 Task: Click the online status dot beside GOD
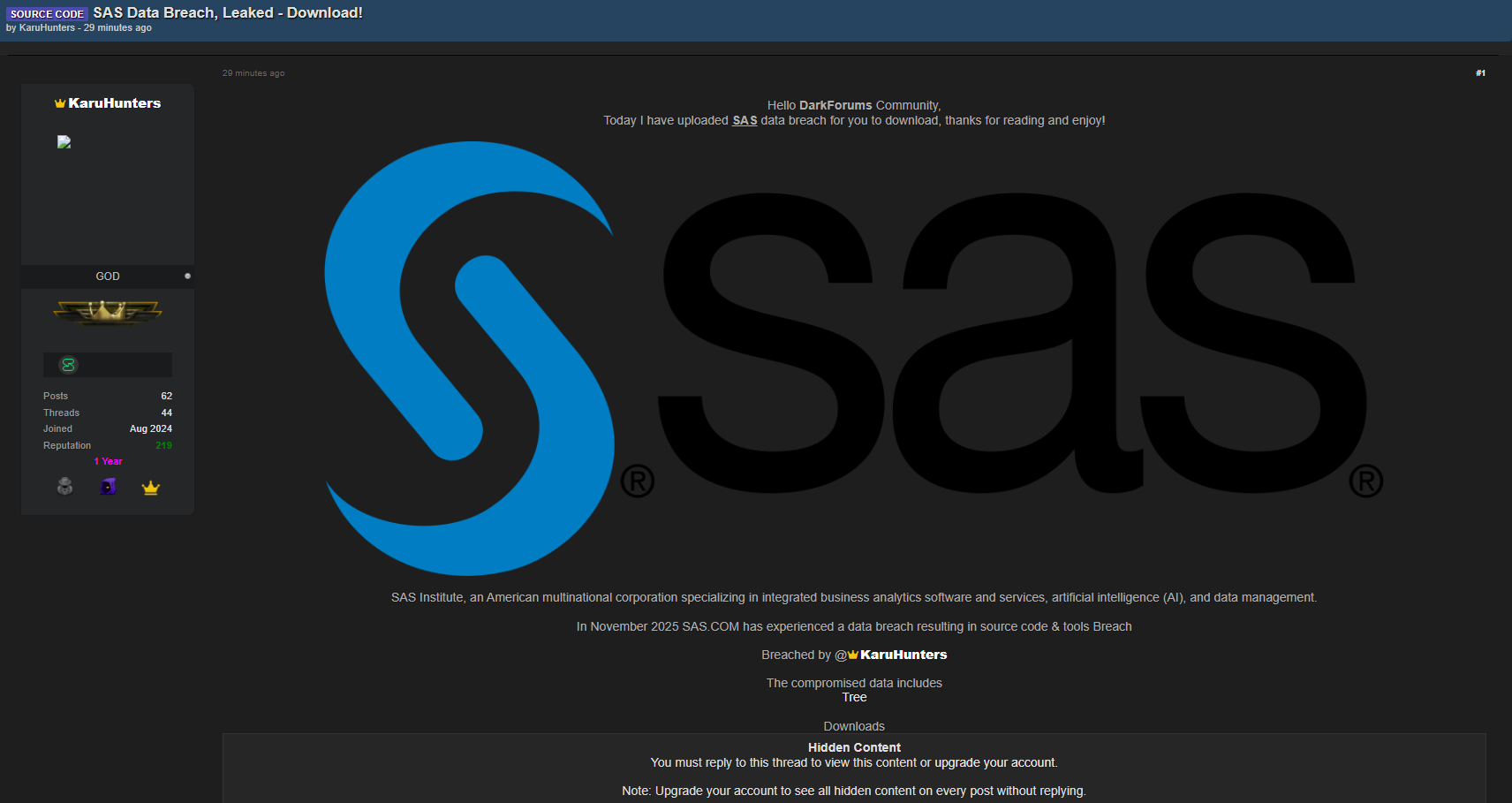(187, 277)
